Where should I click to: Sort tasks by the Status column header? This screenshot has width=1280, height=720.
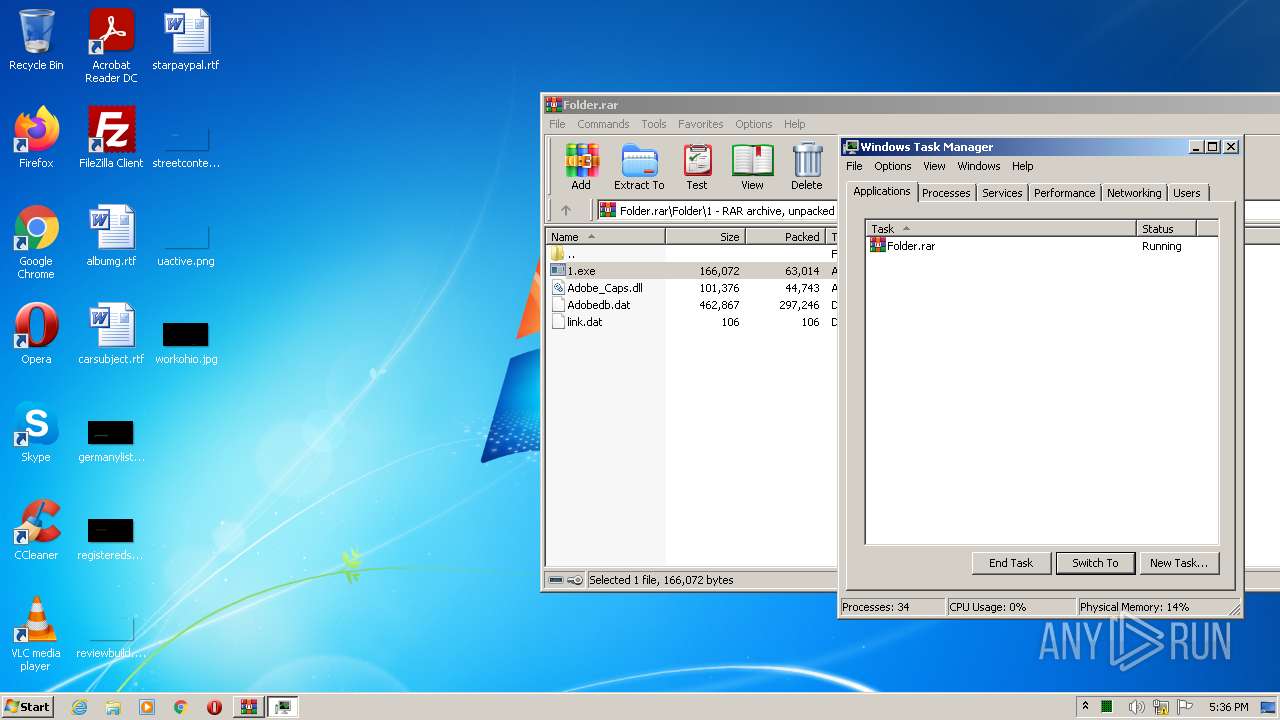coord(1166,229)
